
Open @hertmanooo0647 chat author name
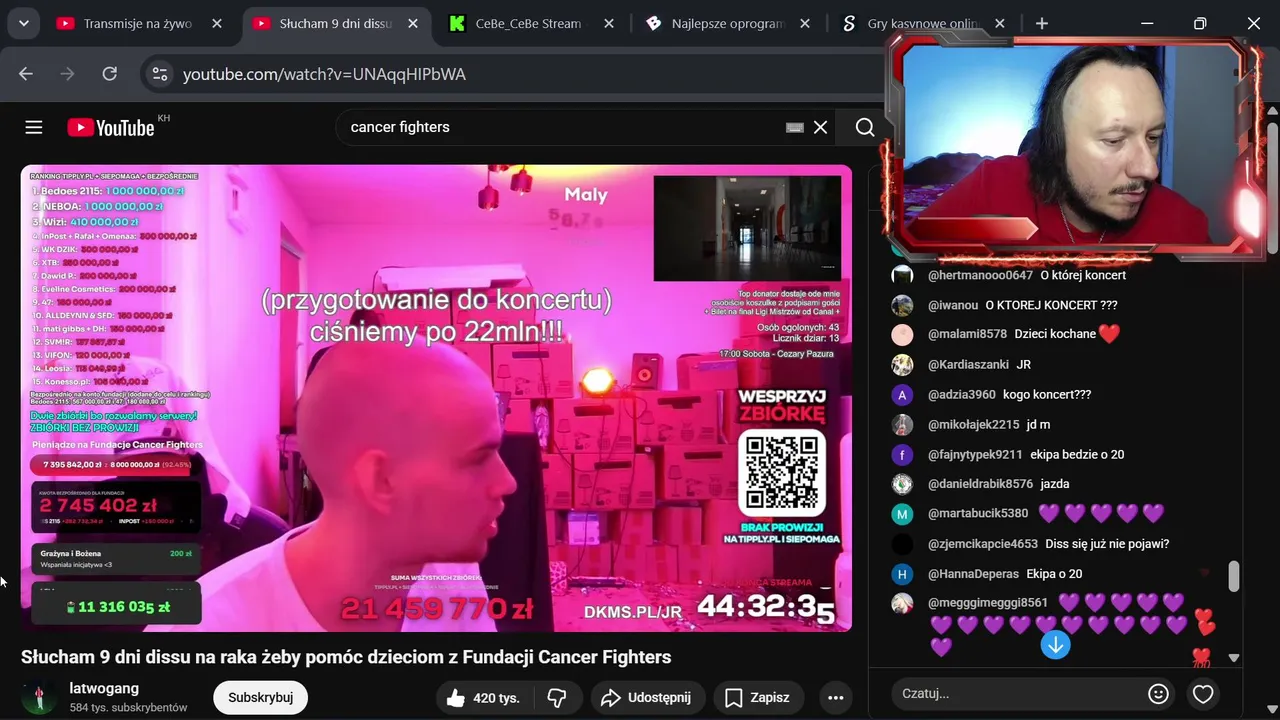[980, 275]
